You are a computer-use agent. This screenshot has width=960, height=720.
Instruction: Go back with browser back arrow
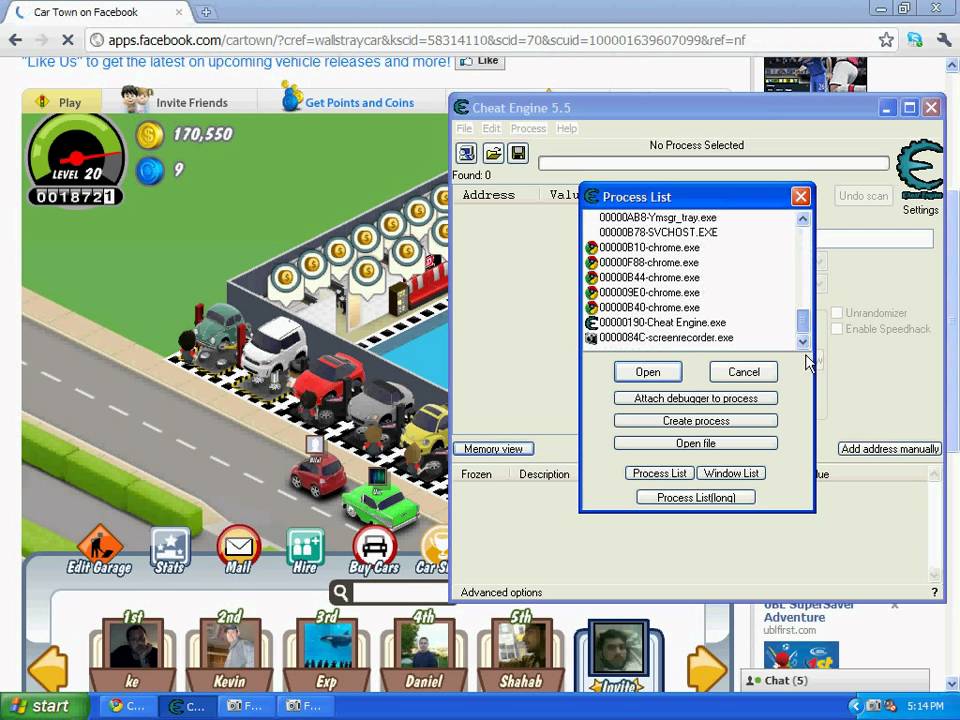[x=15, y=40]
